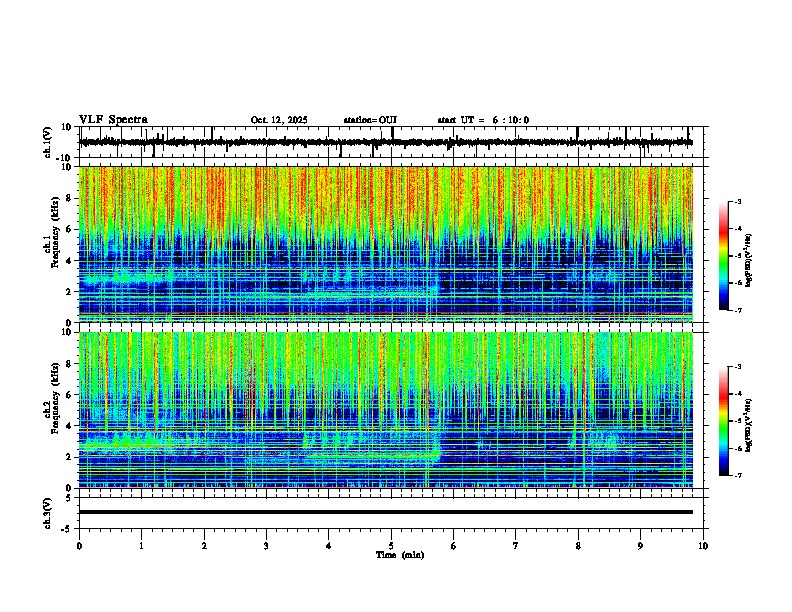Click the ch.3(V) flat black trace

pos(386,512)
